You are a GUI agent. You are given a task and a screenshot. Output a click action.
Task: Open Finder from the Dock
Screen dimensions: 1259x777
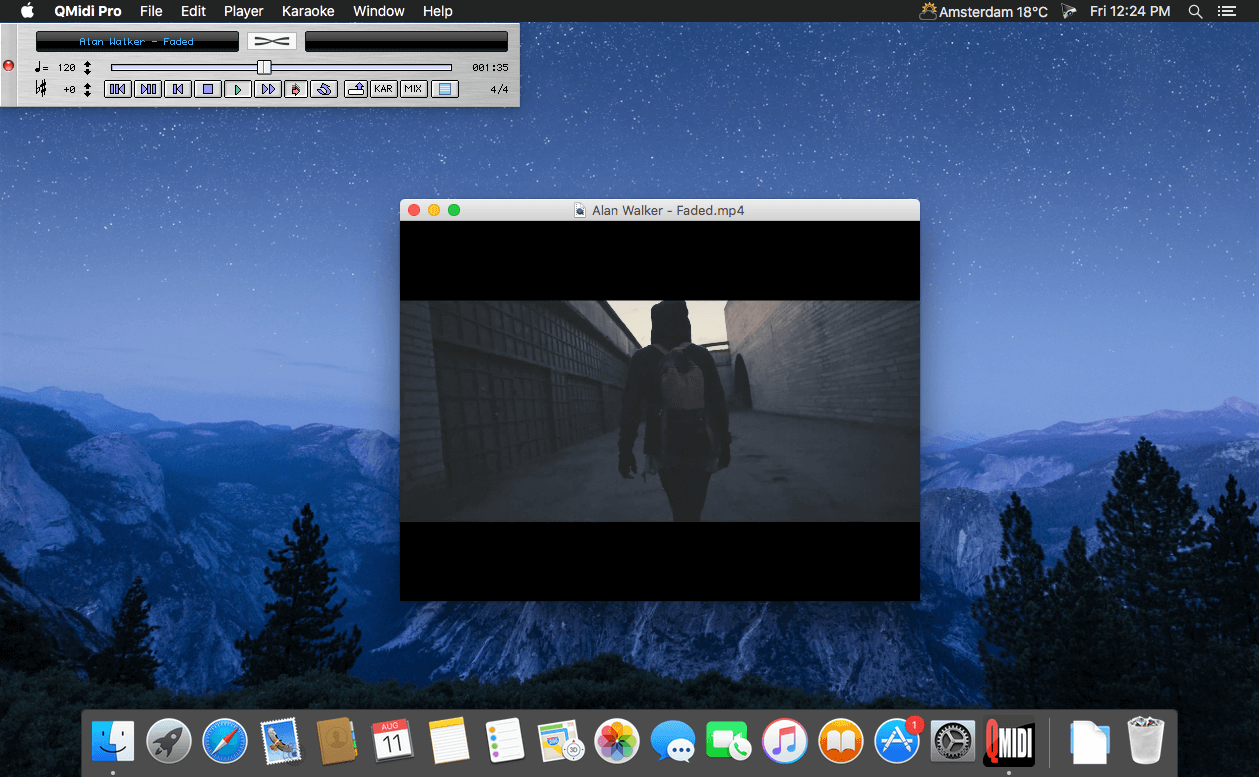113,741
